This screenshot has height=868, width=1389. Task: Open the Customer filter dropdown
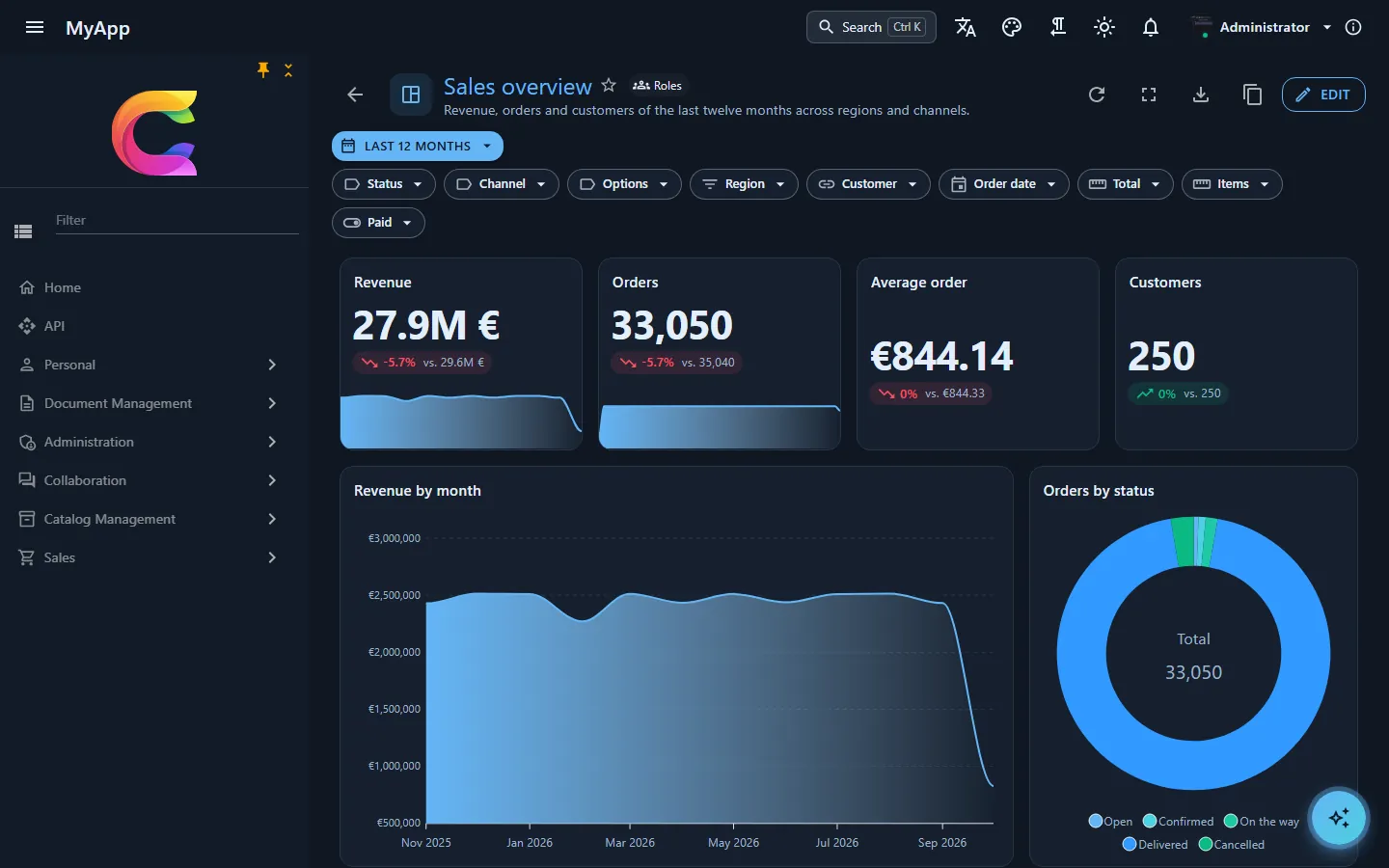click(868, 184)
